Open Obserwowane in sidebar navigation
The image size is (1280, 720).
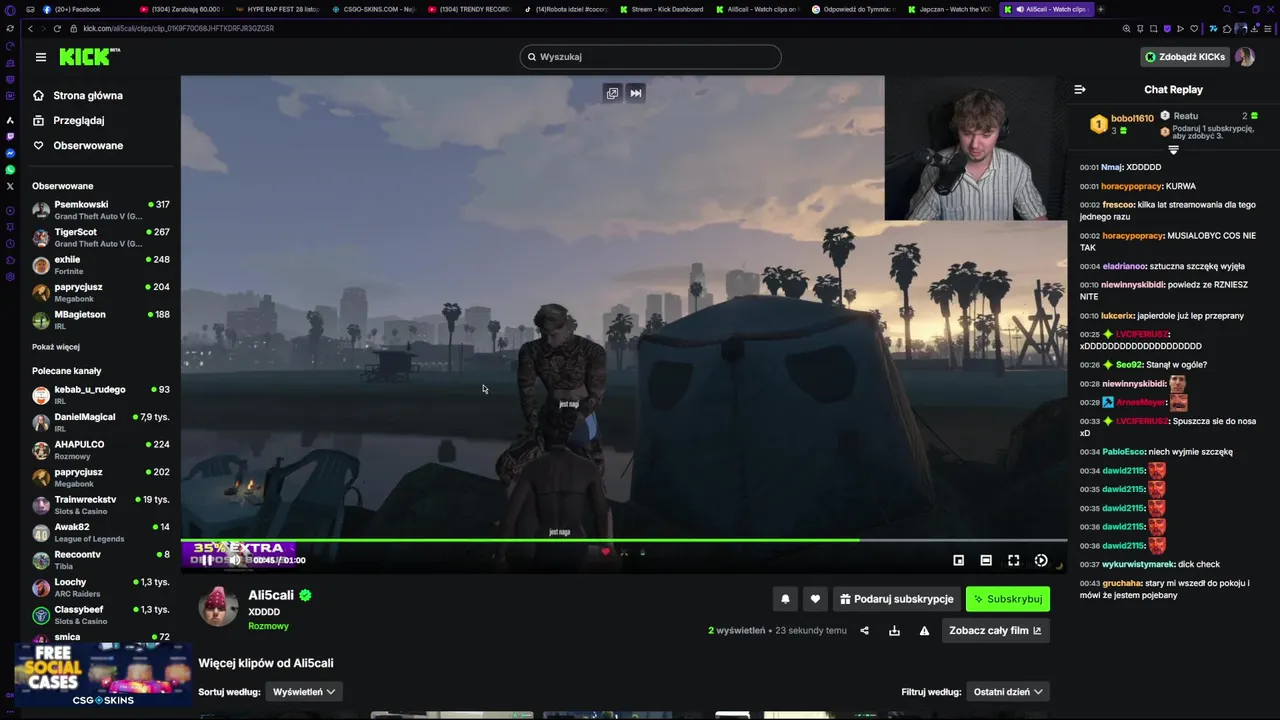(x=88, y=146)
